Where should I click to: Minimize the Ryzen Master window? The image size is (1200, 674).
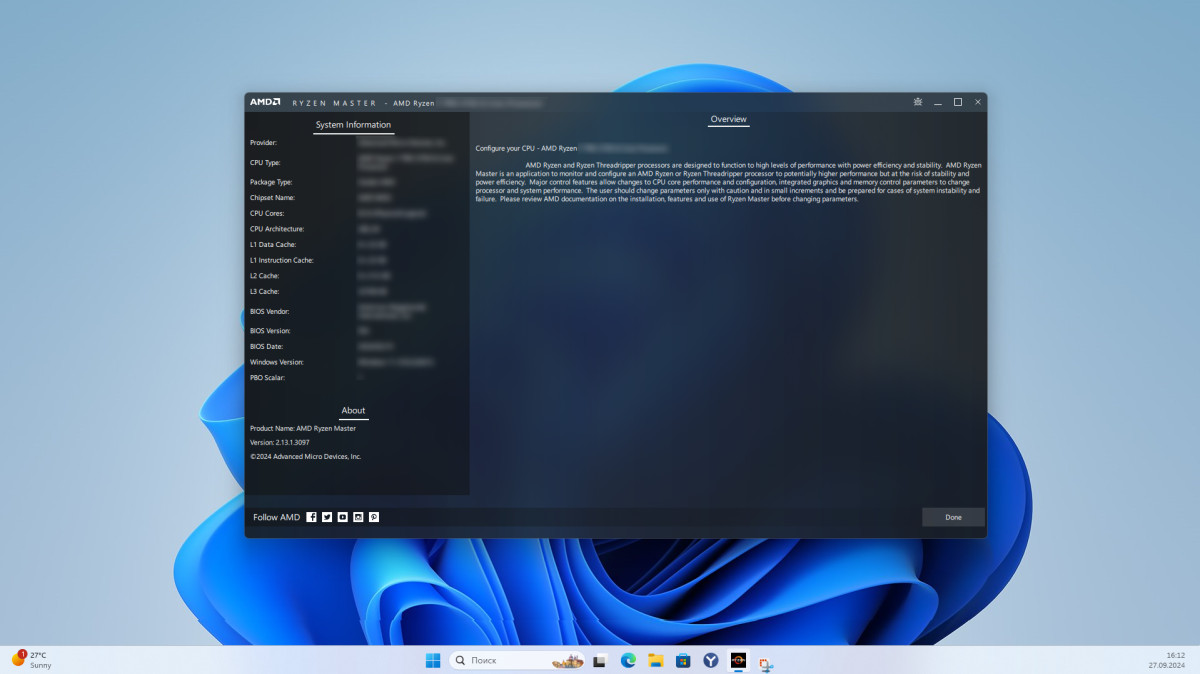pyautogui.click(x=938, y=102)
